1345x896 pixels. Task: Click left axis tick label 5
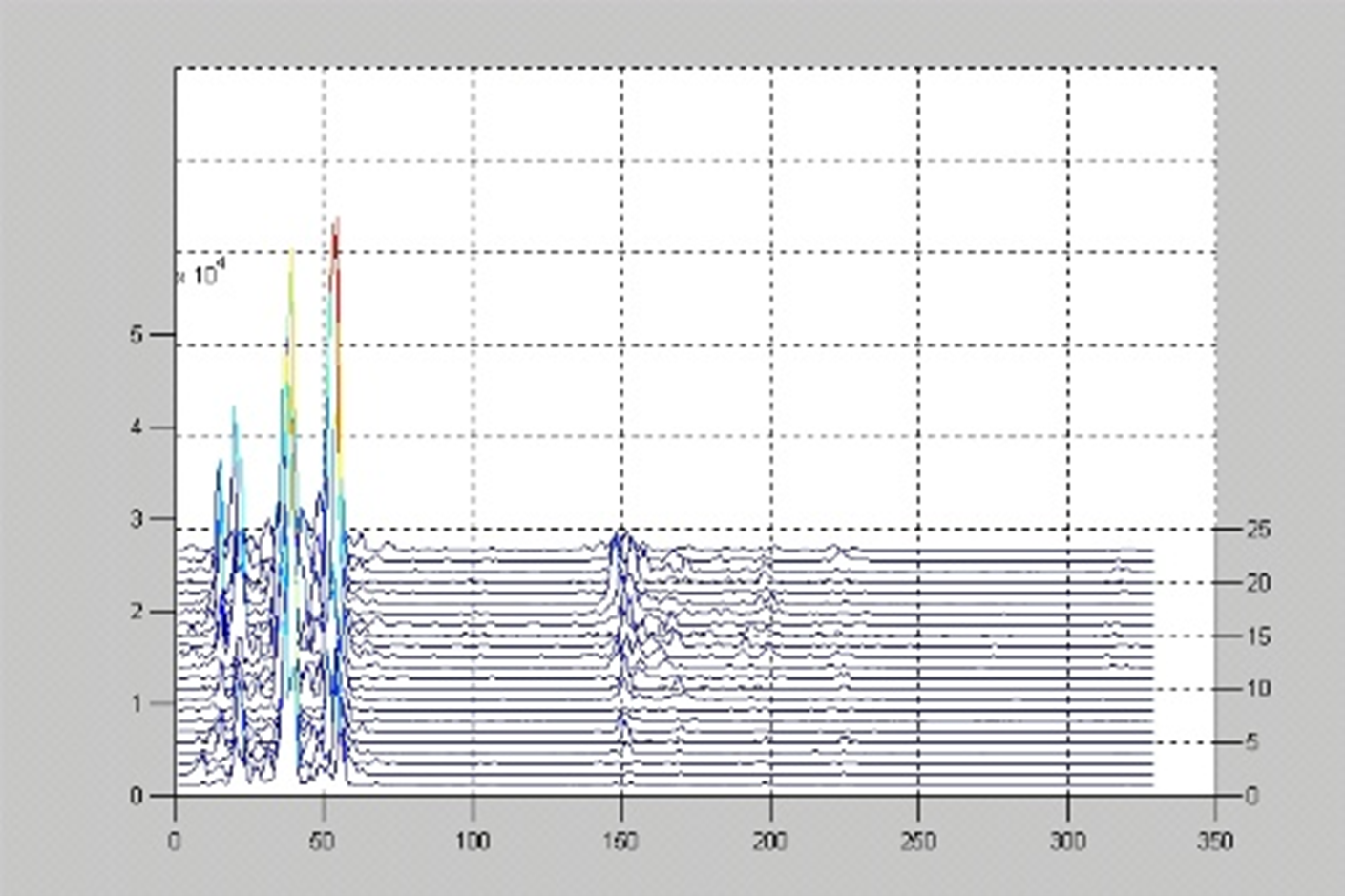(137, 335)
